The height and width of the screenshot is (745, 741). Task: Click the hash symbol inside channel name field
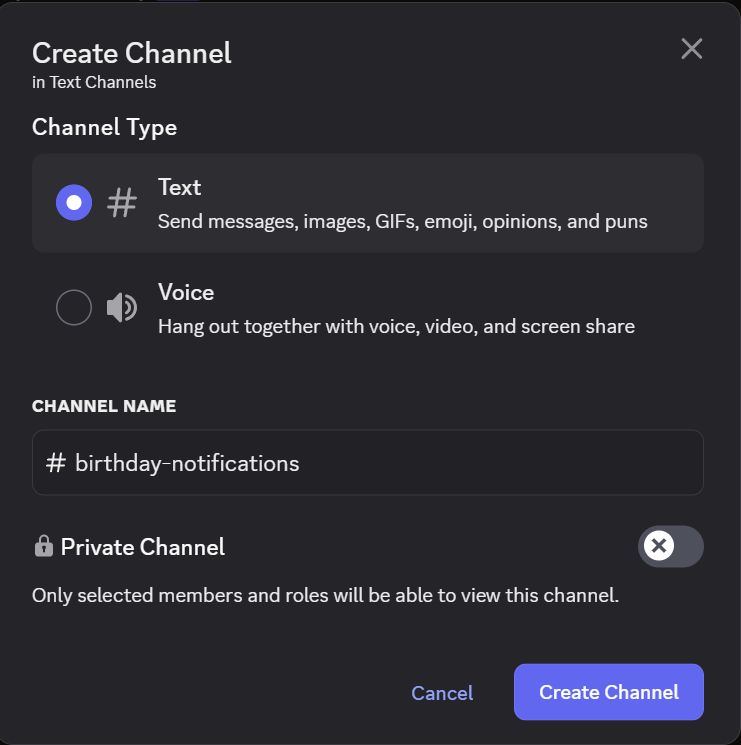coord(56,463)
